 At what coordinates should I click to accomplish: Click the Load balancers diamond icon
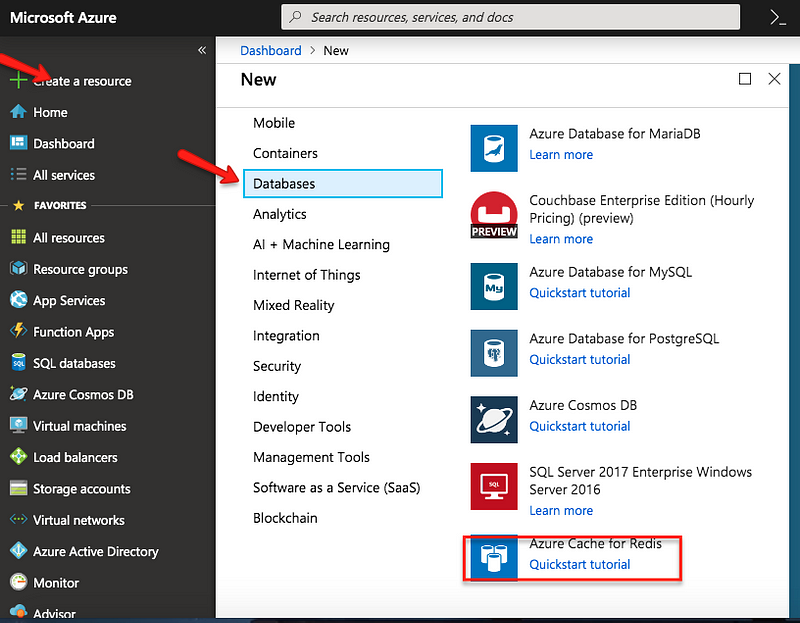pyautogui.click(x=18, y=457)
